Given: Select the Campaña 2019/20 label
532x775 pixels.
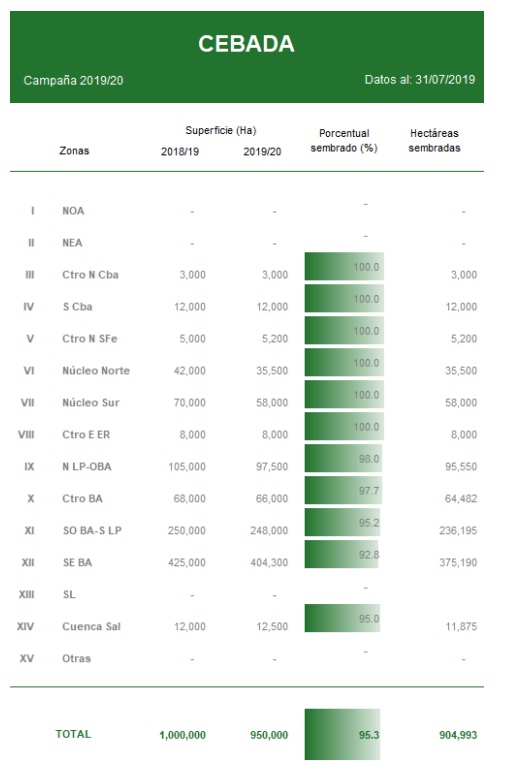Looking at the screenshot, I should point(73,81).
